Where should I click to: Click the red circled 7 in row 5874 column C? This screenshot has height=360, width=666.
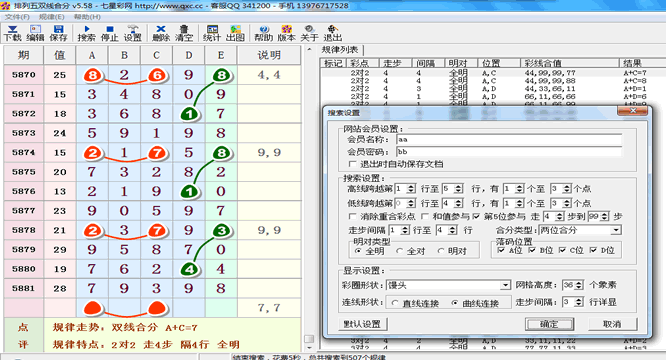[157, 153]
